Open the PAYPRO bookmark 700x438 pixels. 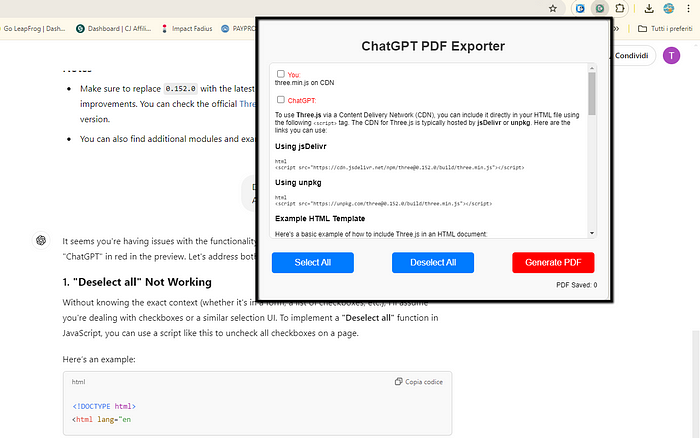[238, 29]
